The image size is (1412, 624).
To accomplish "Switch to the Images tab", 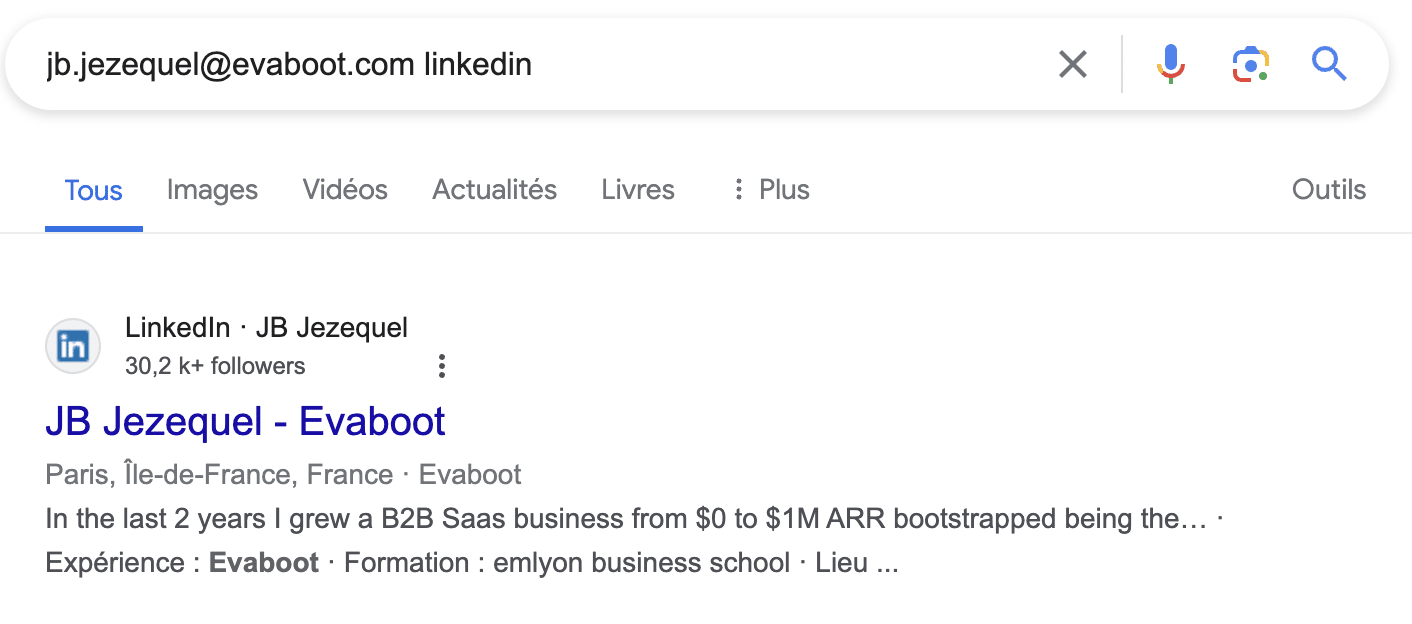I will pyautogui.click(x=212, y=189).
